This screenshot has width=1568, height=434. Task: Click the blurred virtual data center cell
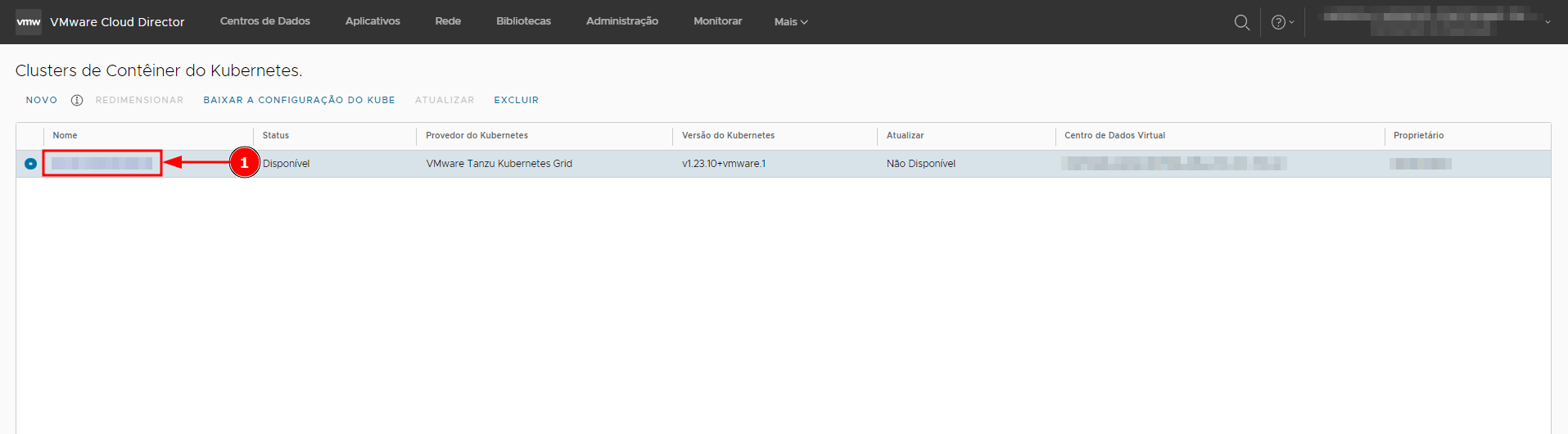1174,164
